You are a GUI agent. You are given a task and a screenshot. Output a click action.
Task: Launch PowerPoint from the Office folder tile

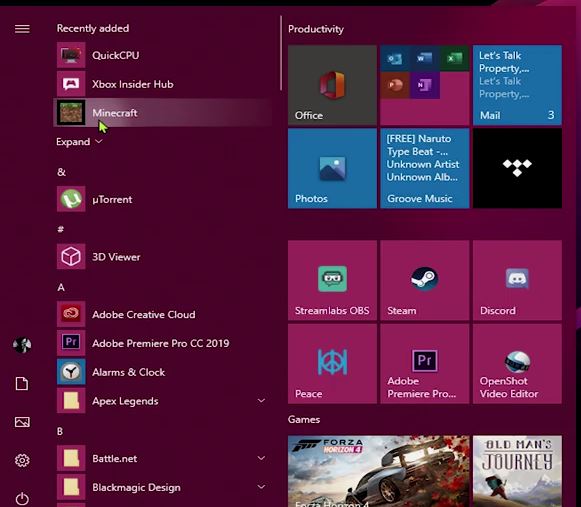click(395, 86)
